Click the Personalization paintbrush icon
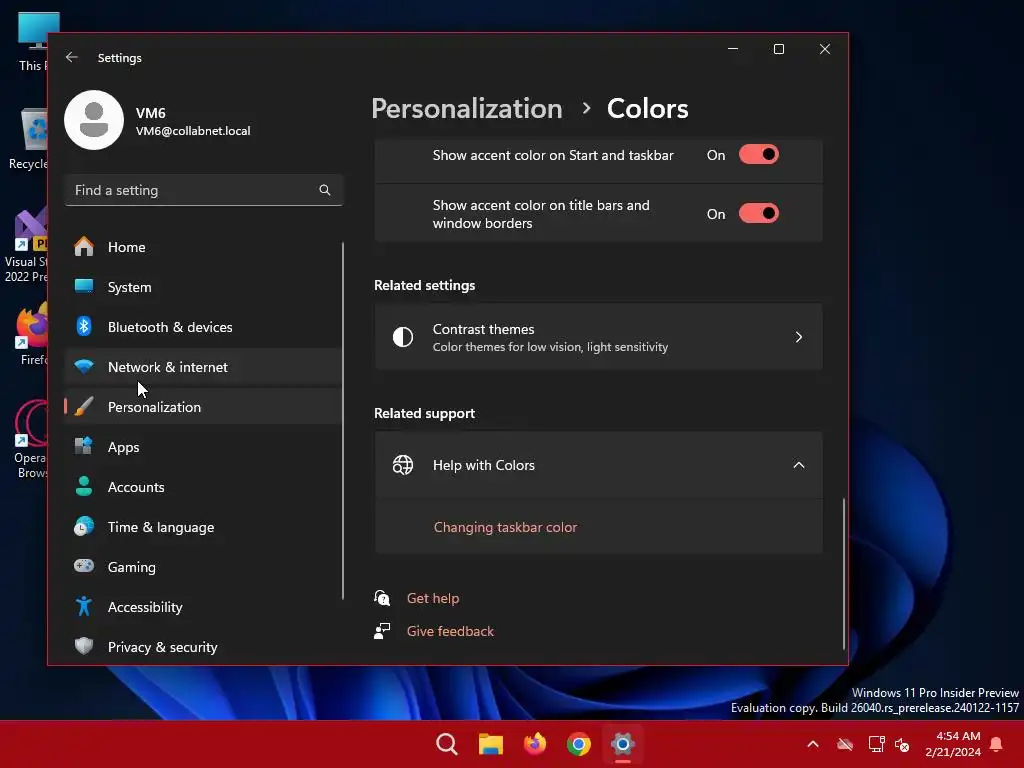 tap(84, 406)
